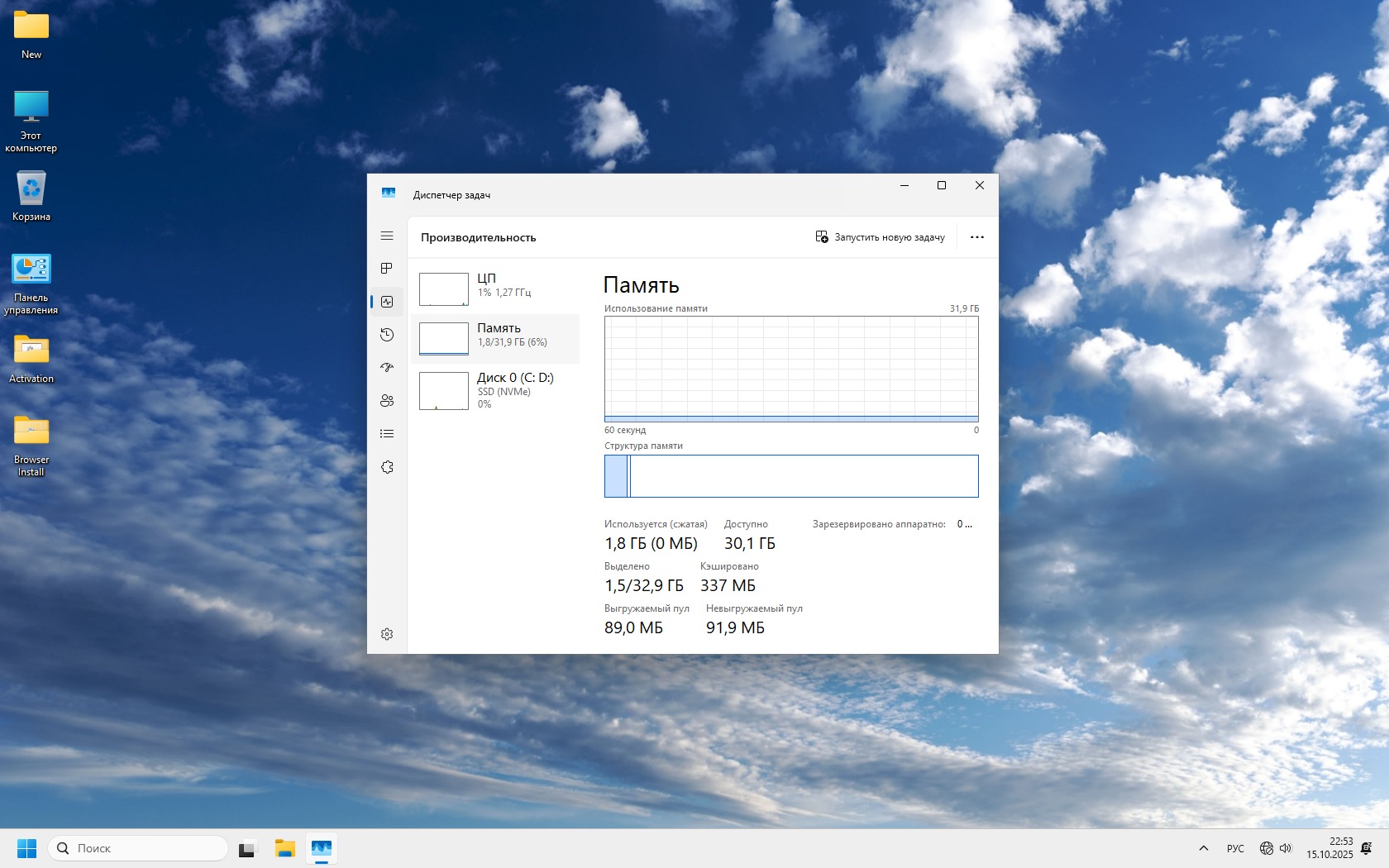The width and height of the screenshot is (1389, 868).
Task: Click the memory composition bar
Action: [791, 476]
